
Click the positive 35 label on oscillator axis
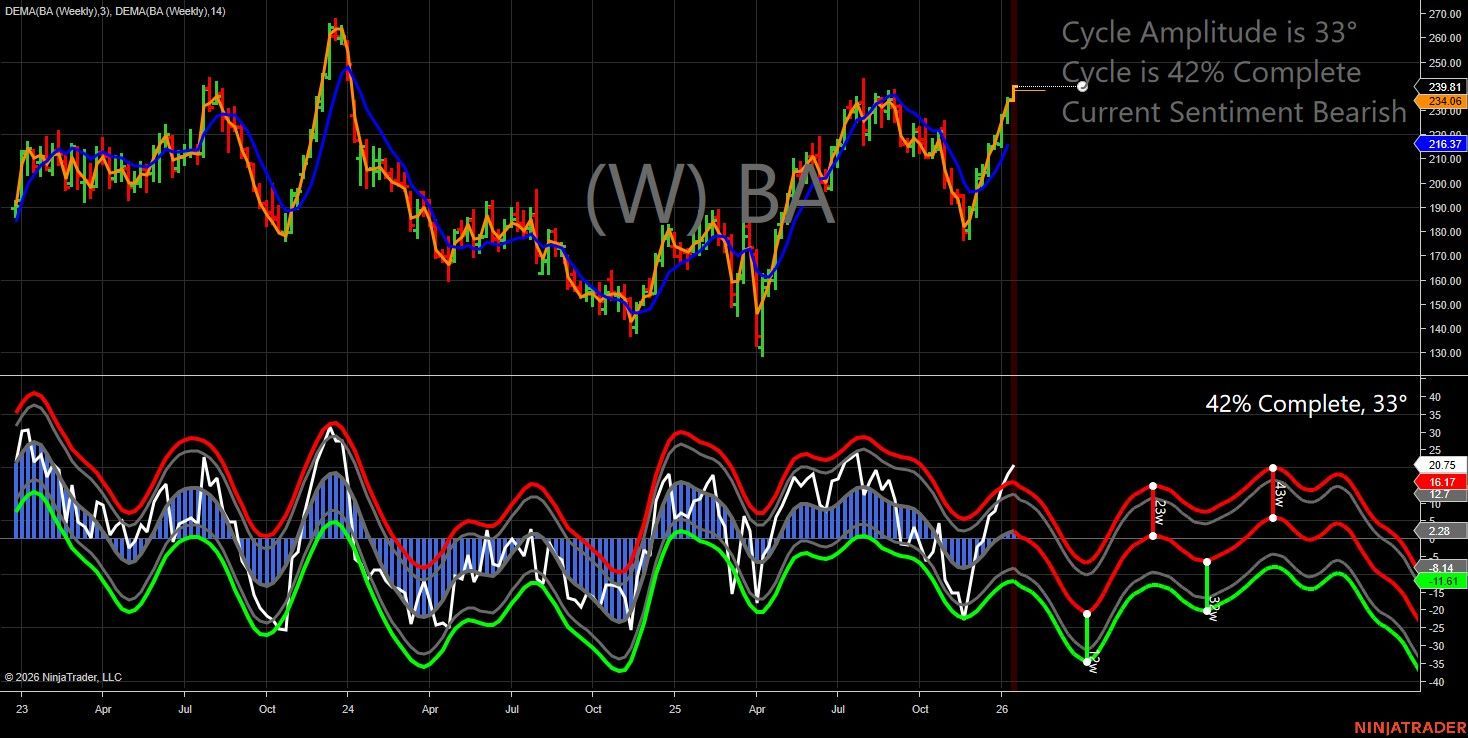pos(1434,415)
